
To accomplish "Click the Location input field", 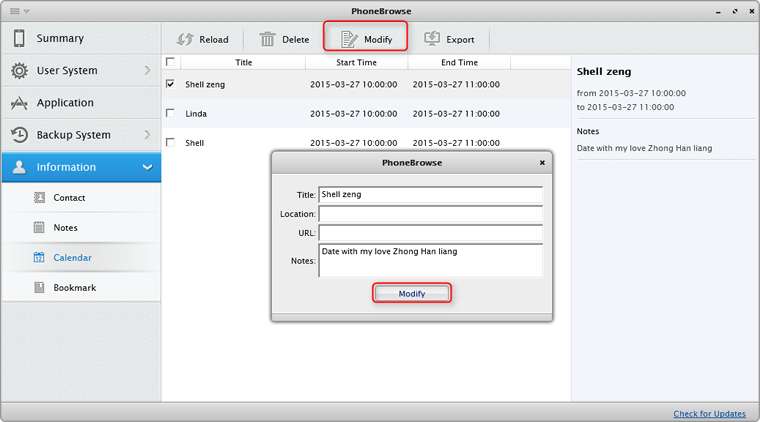I will 430,214.
